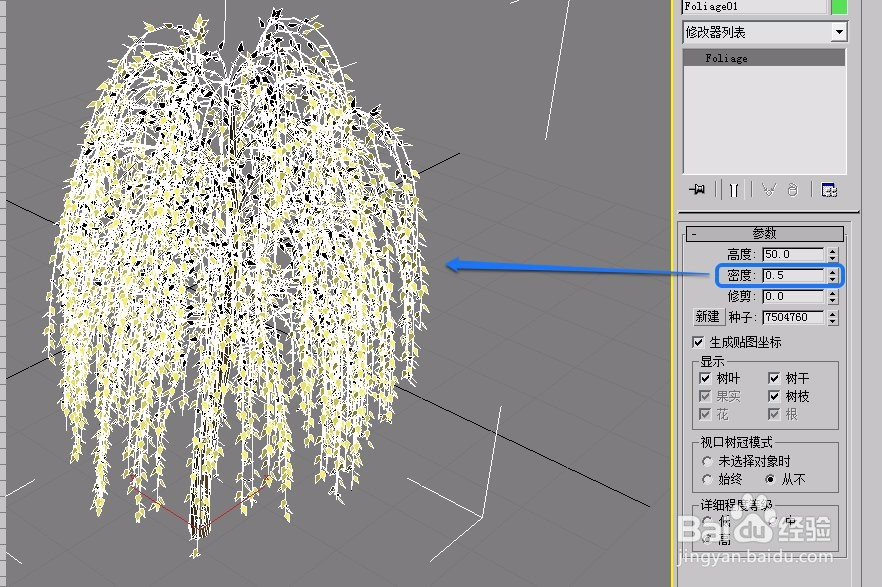Select the 始终 always radio option

pyautogui.click(x=707, y=480)
